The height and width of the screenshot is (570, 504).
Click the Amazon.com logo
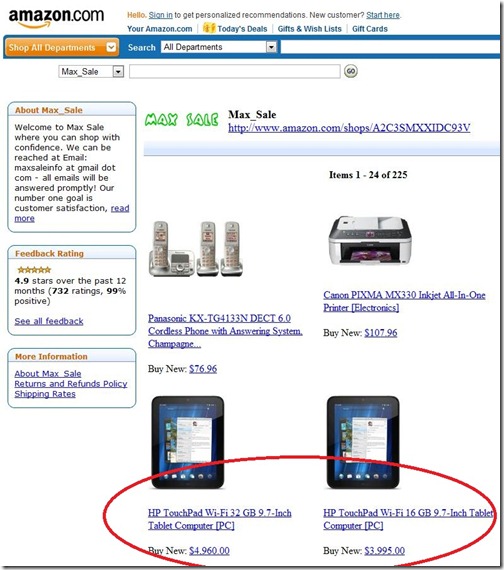[56, 18]
